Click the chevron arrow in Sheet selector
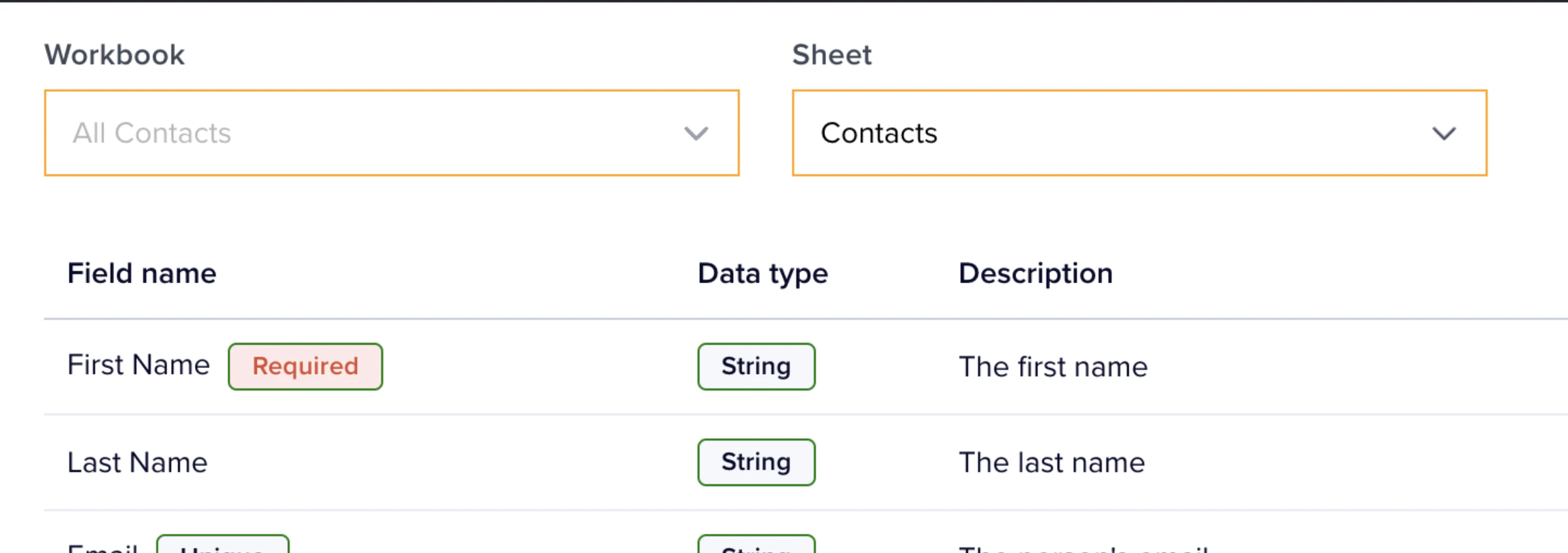 pyautogui.click(x=1444, y=133)
